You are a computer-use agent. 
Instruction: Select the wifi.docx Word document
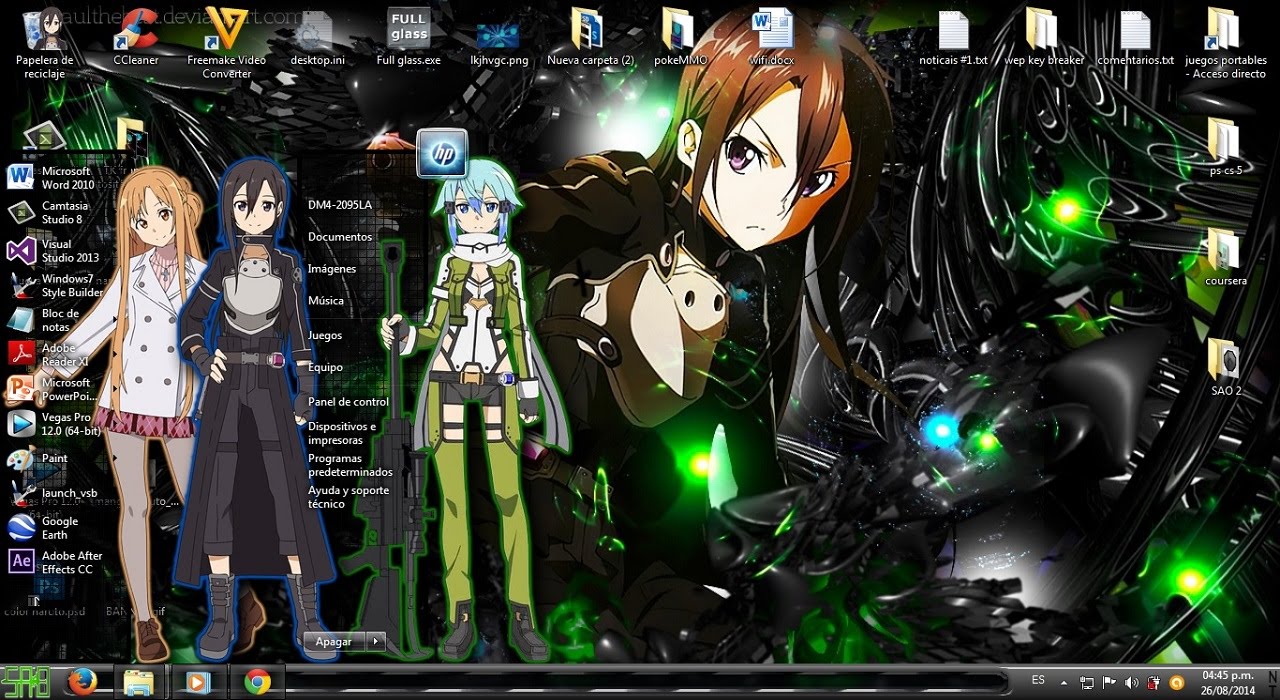click(x=771, y=38)
